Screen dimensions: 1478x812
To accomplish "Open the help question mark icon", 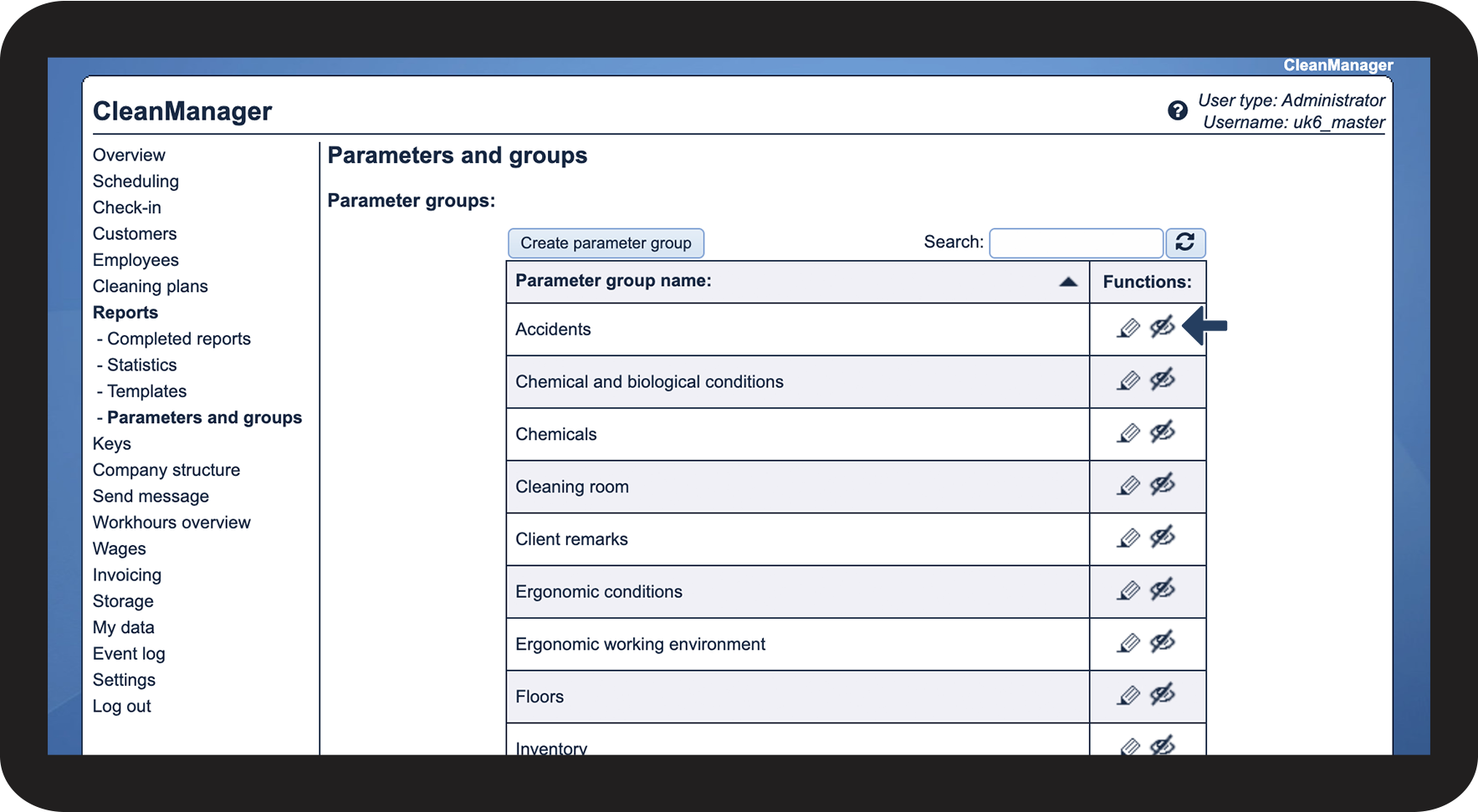I will coord(1177,110).
